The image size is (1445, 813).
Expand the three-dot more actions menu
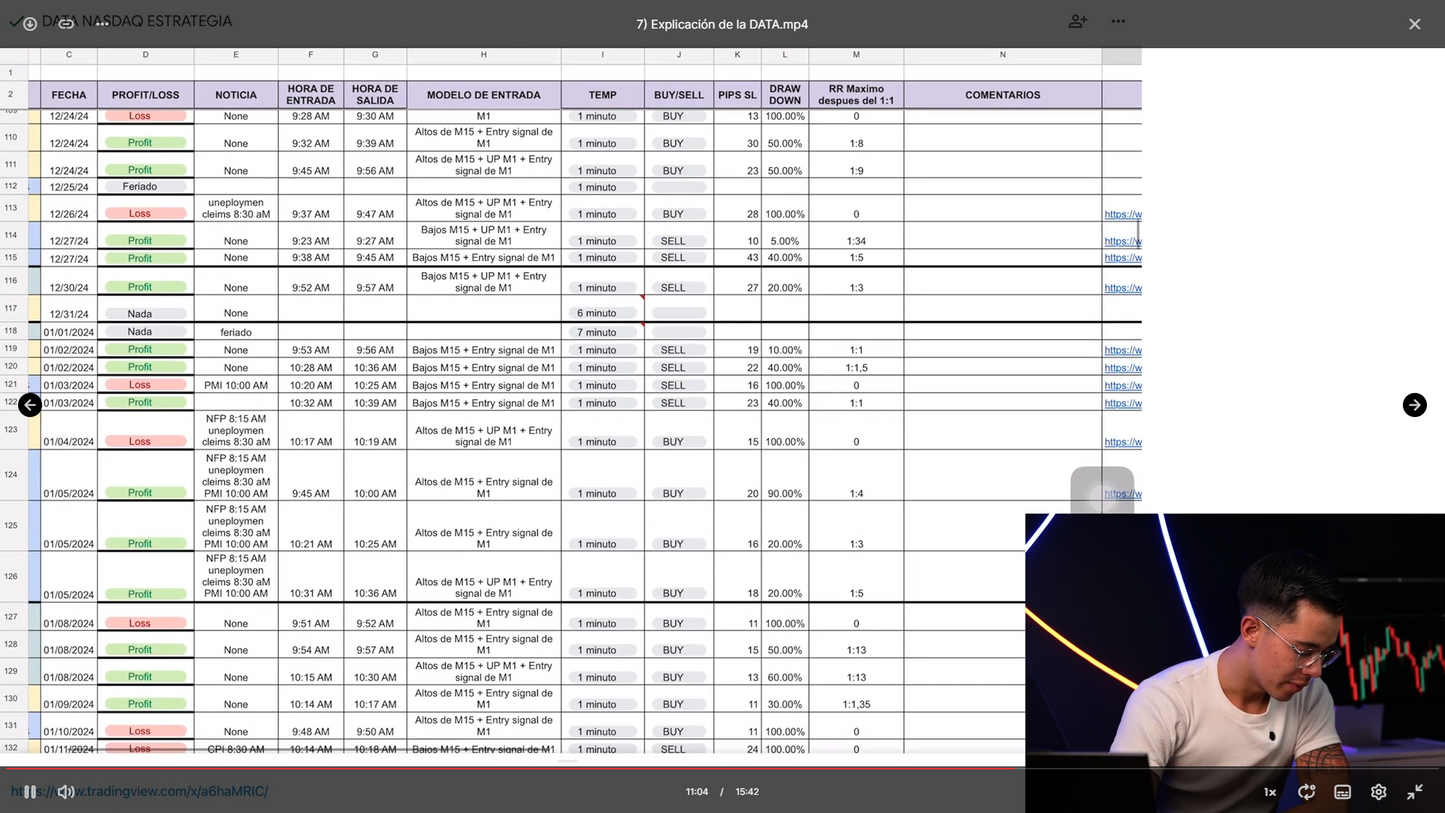pos(1118,22)
